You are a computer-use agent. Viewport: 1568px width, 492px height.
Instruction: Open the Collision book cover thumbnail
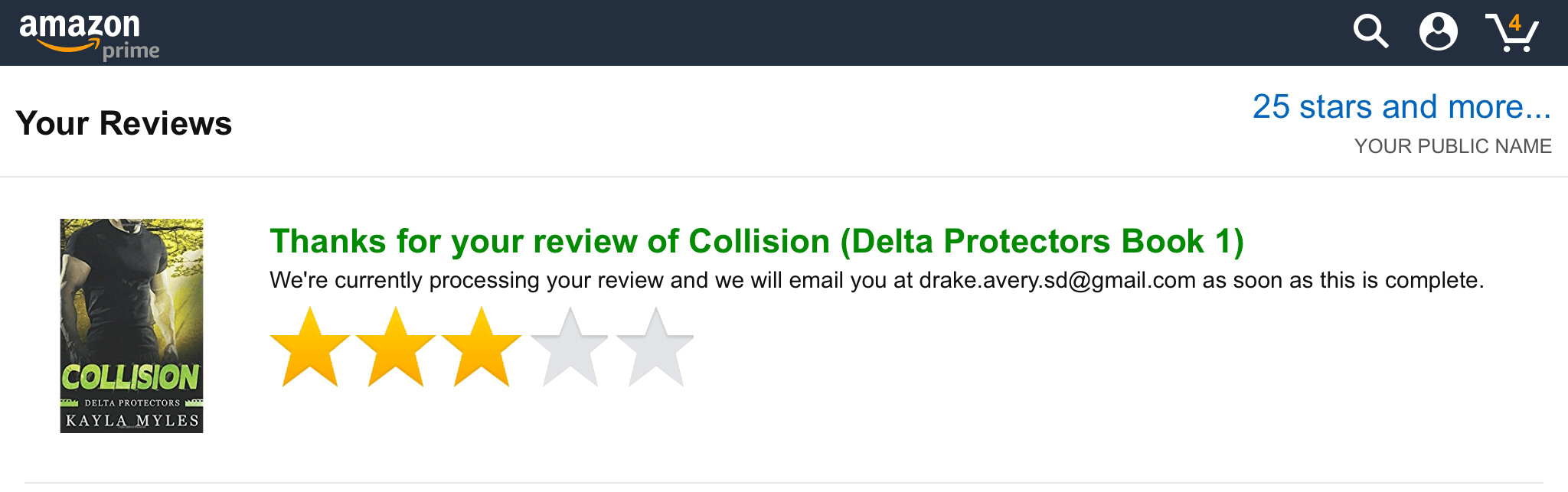coord(132,325)
